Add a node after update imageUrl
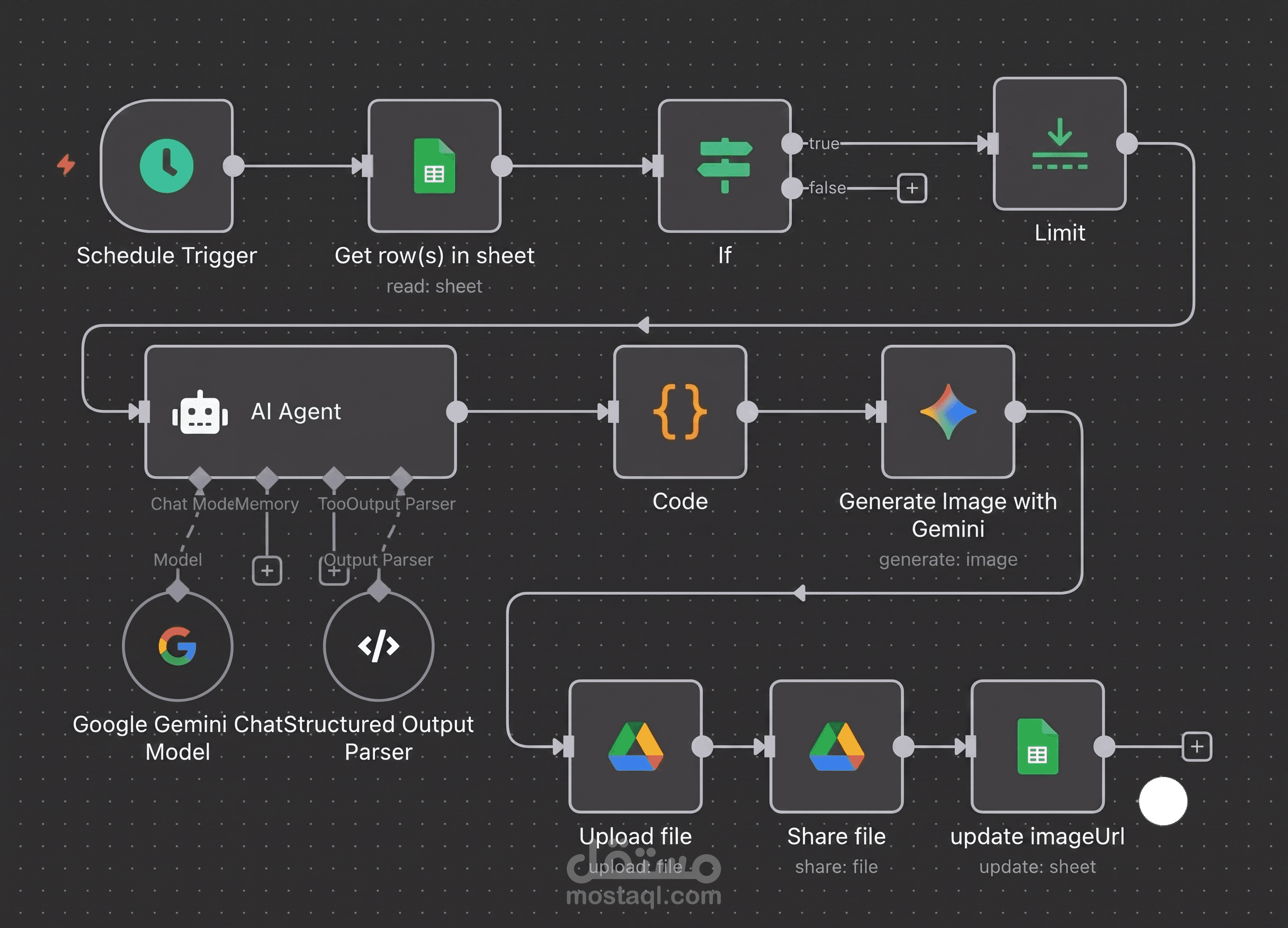 coord(1196,746)
